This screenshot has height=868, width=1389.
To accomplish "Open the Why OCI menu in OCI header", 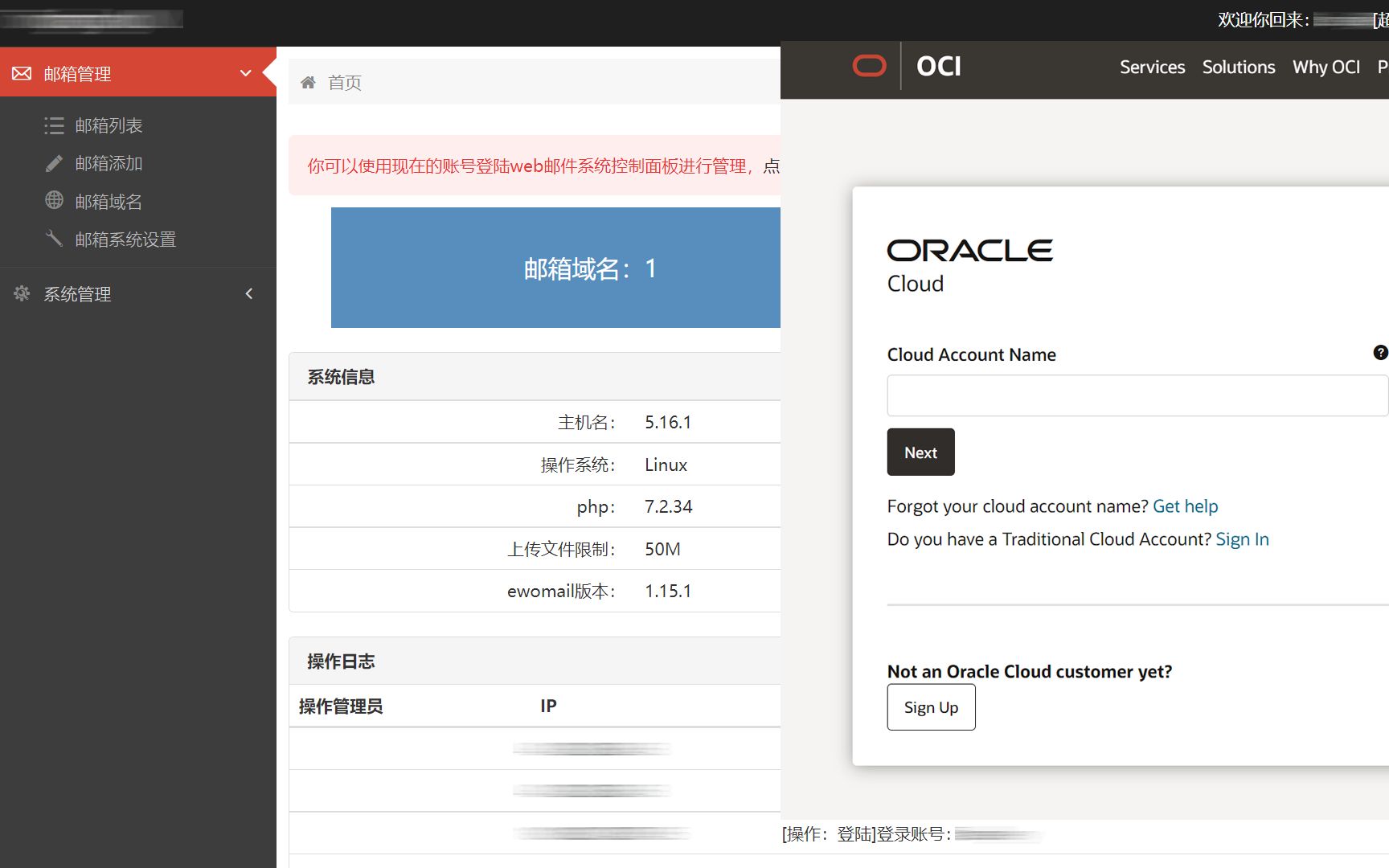I will (x=1326, y=68).
